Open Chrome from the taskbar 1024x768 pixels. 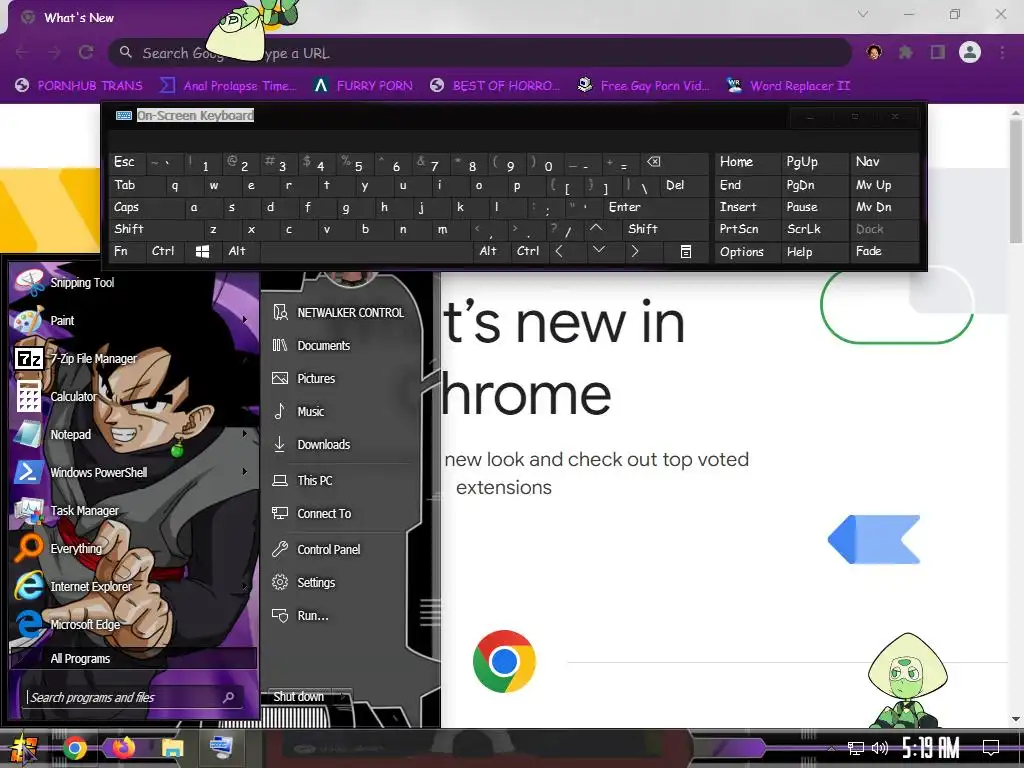click(x=74, y=748)
